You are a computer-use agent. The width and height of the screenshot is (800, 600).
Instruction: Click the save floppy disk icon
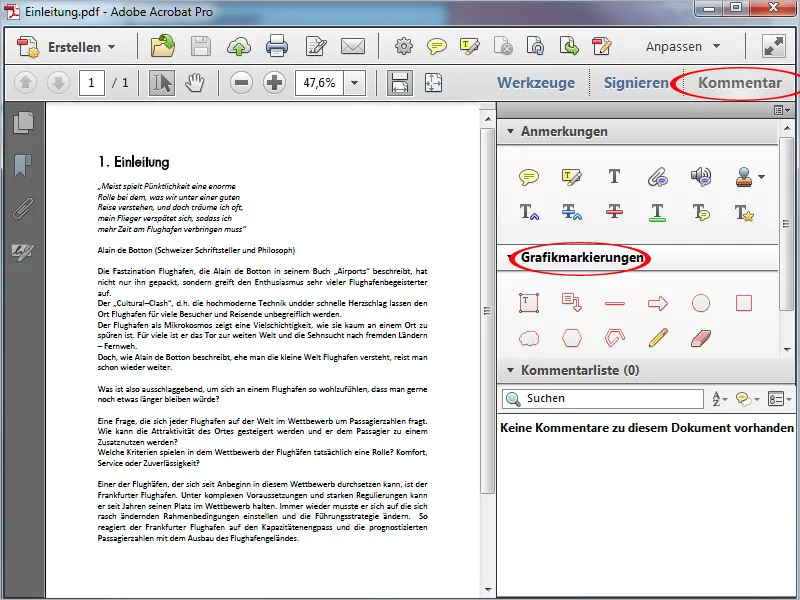tap(201, 46)
